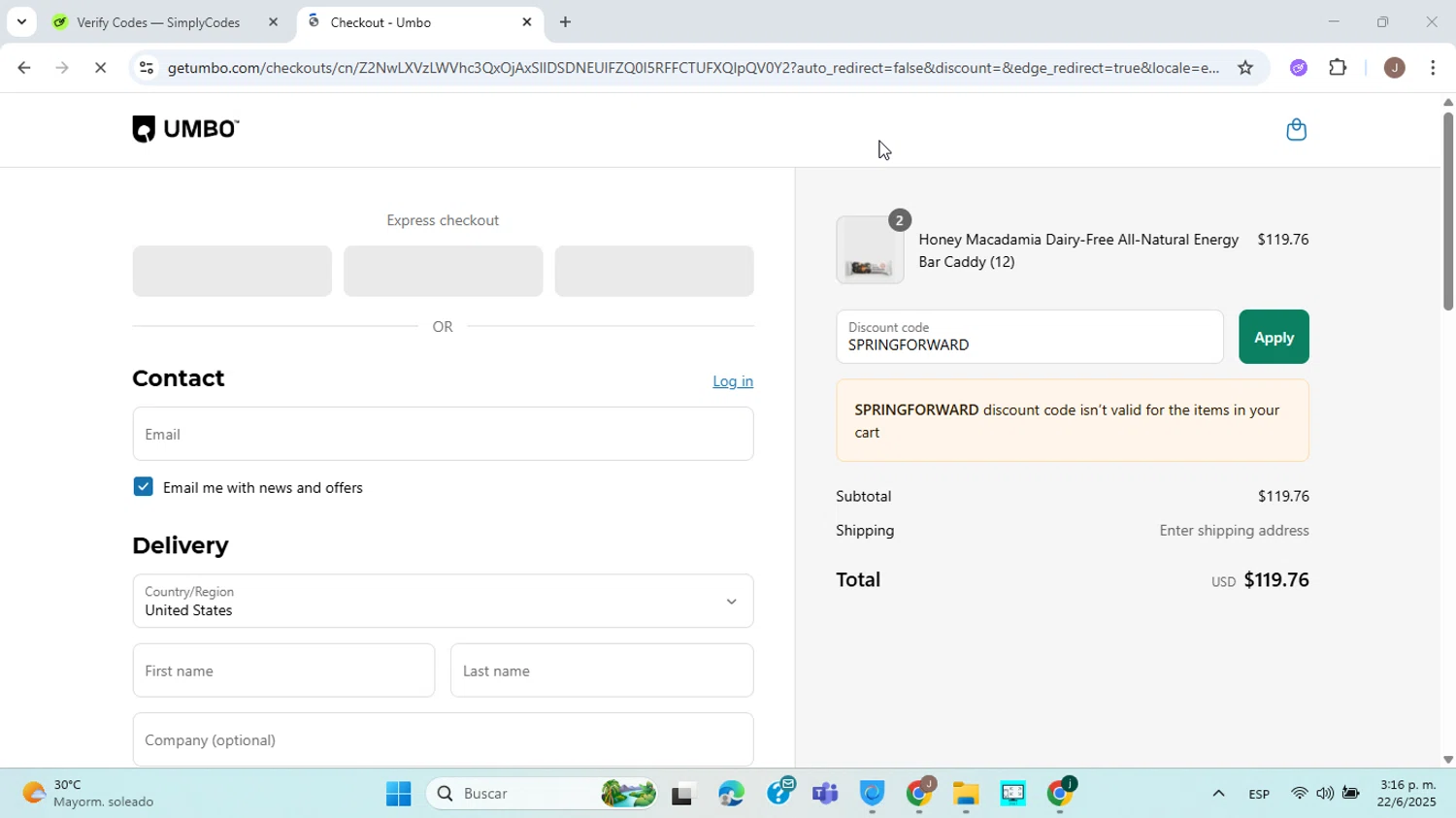Screen dimensions: 1456x818
Task: Apply the discount code
Action: pyautogui.click(x=1274, y=337)
